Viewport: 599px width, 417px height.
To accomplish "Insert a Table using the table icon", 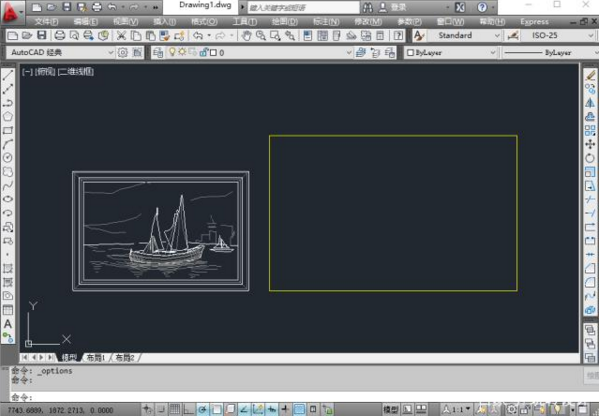I will (8, 310).
